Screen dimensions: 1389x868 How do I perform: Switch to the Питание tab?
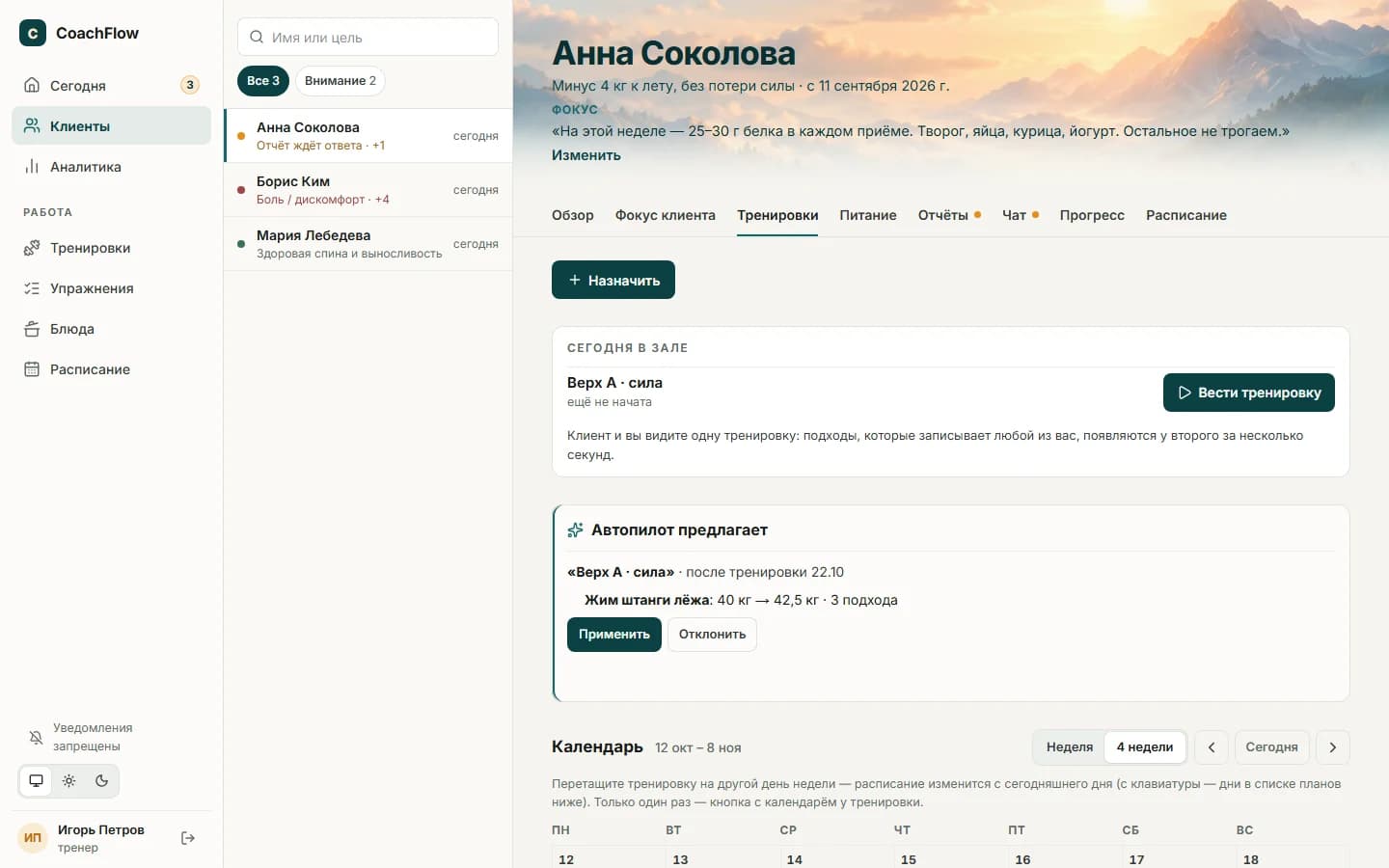tap(868, 215)
